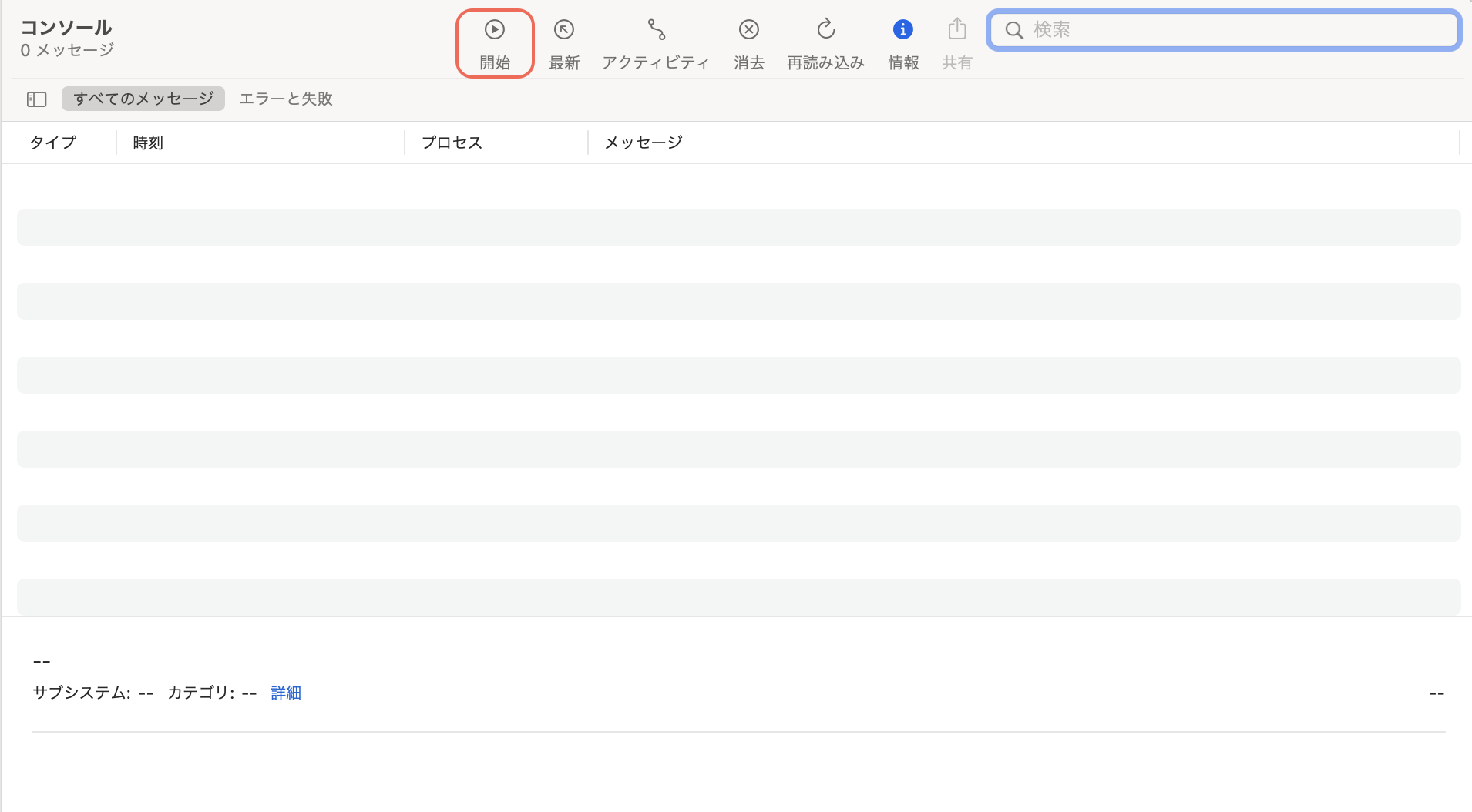Sort by the プロセス column

[x=451, y=142]
